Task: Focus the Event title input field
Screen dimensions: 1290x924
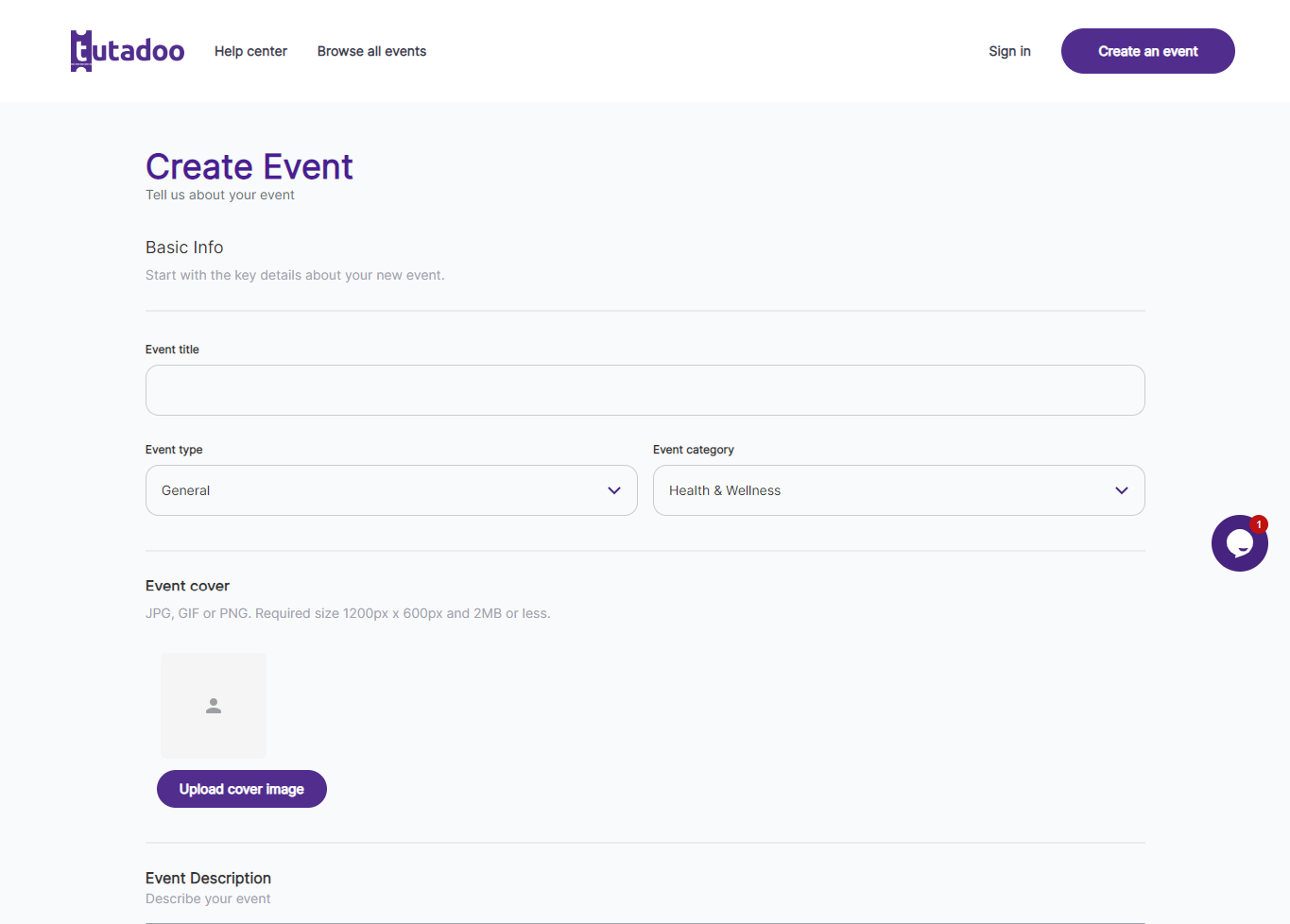Action: click(645, 390)
